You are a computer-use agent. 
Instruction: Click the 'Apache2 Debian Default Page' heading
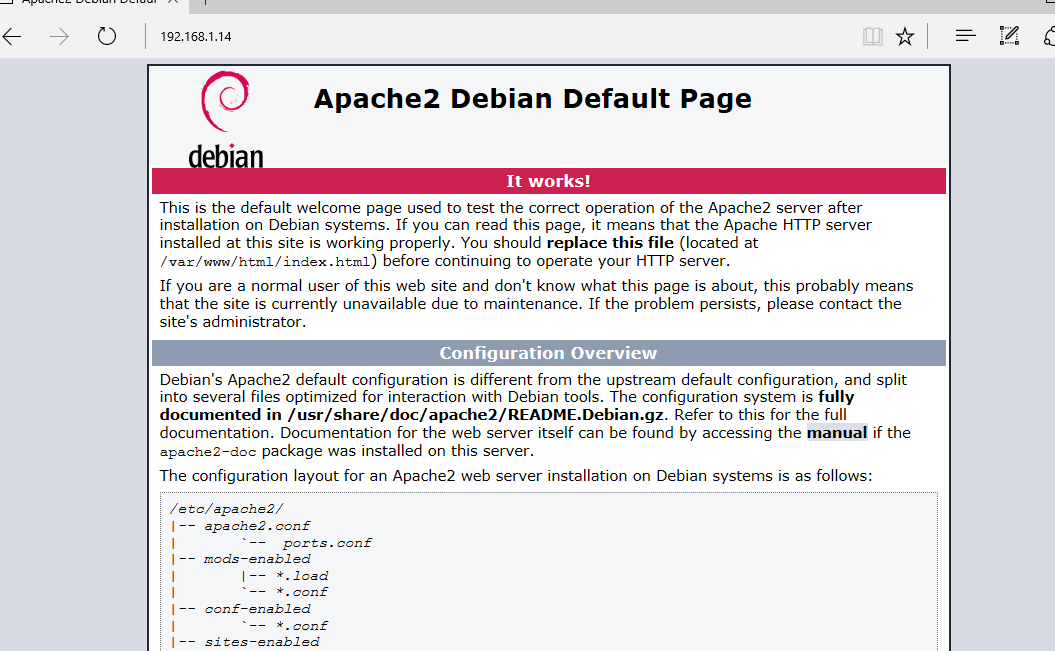point(532,99)
